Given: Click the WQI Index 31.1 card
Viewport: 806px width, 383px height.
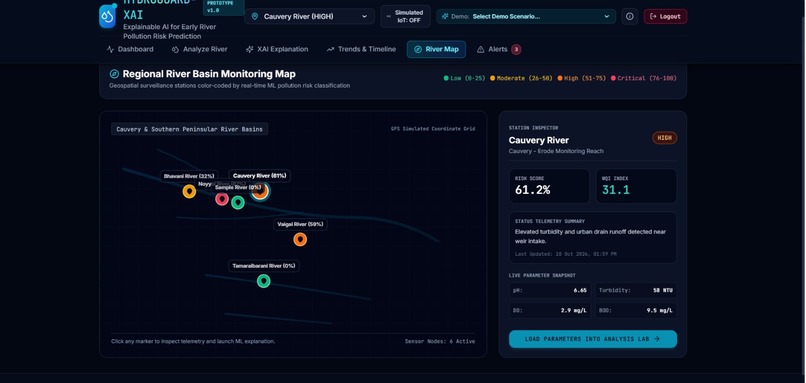Looking at the screenshot, I should click(x=636, y=186).
